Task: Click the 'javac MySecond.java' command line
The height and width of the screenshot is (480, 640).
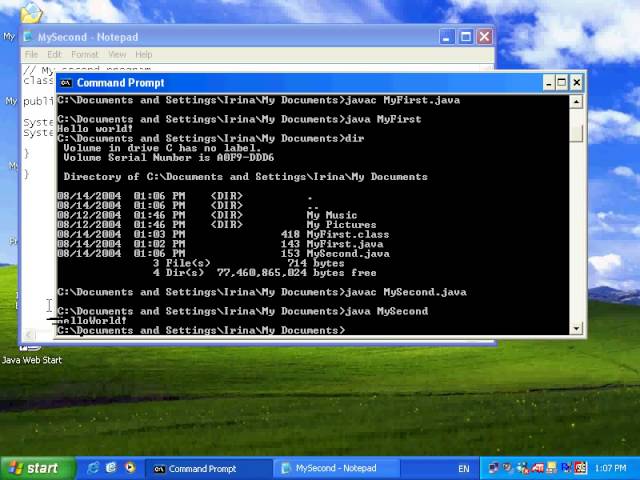Action: coord(262,292)
